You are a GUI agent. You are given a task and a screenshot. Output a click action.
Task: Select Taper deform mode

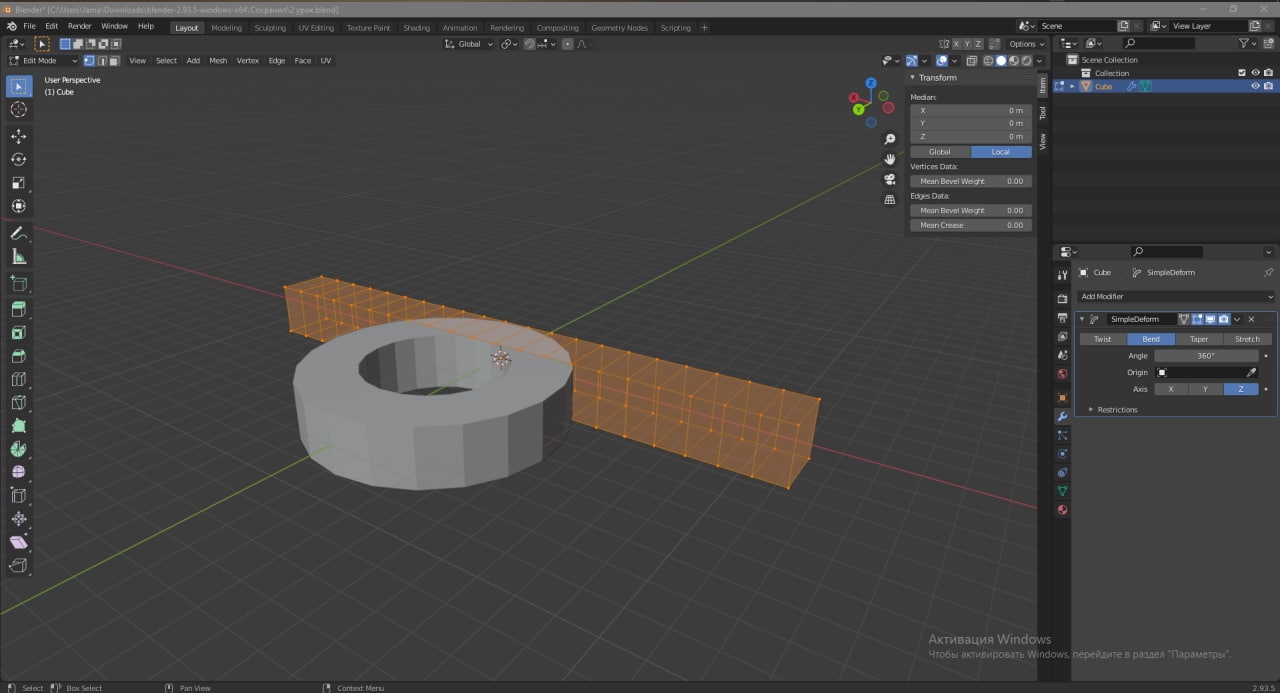point(1199,339)
